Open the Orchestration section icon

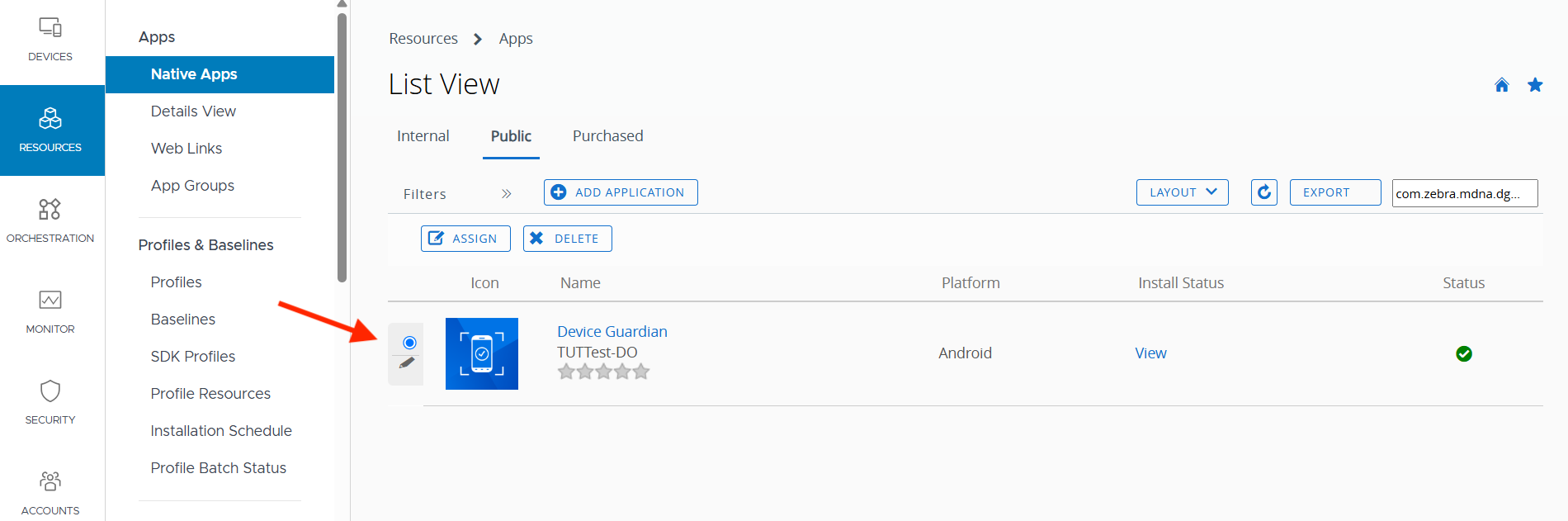[x=50, y=209]
